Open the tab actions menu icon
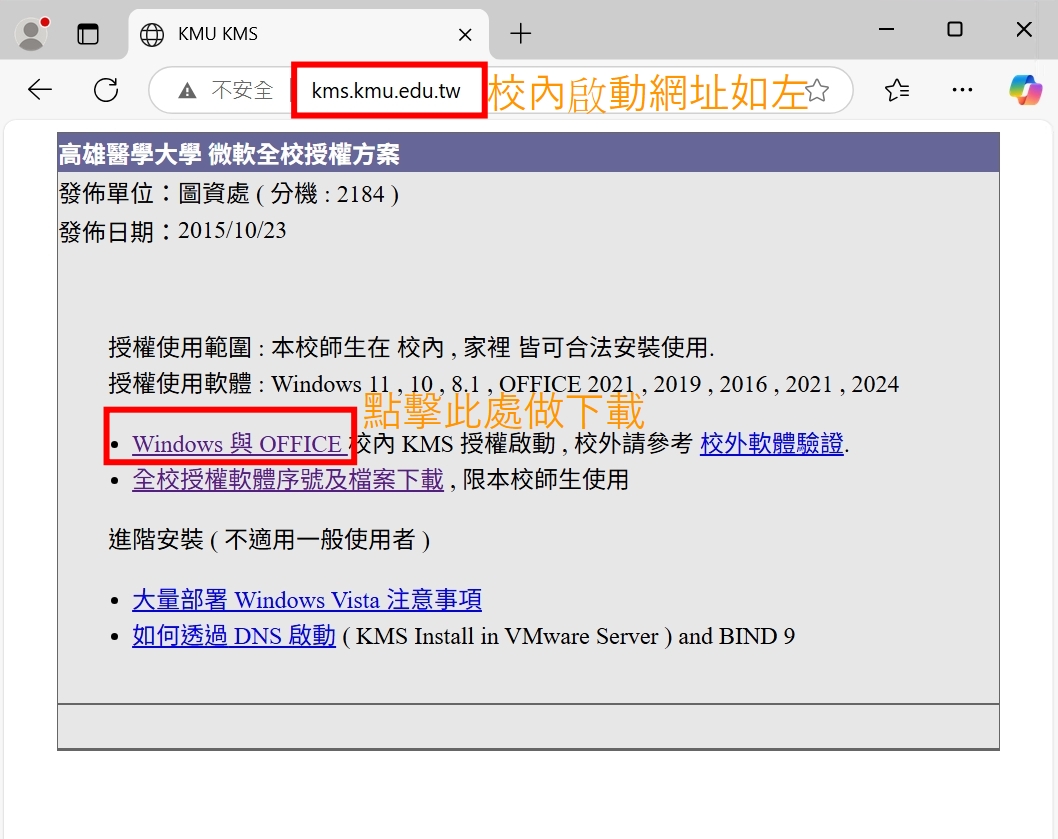This screenshot has height=839, width=1058. 88,34
